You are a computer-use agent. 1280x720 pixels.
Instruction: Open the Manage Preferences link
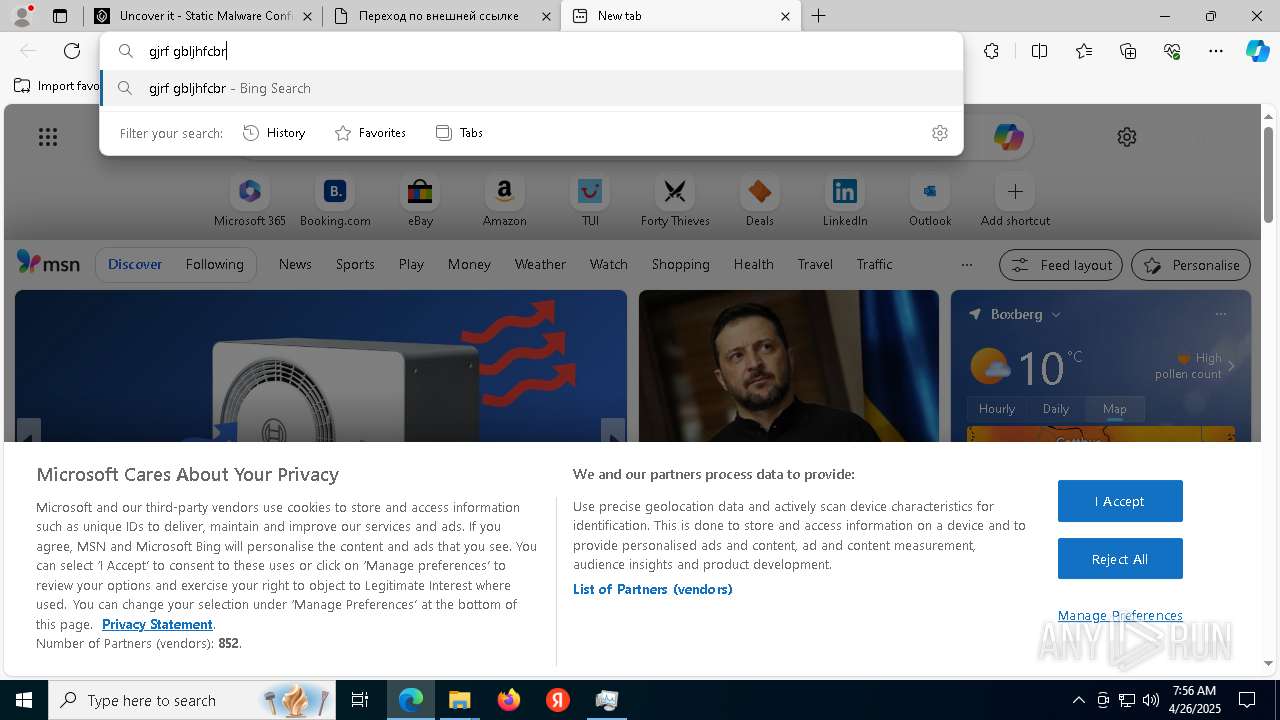click(1120, 615)
